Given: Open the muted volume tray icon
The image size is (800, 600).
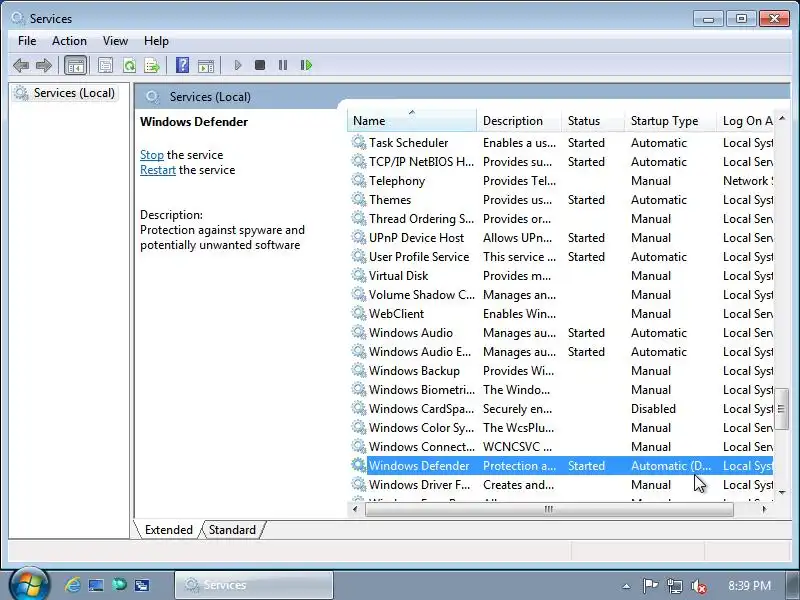Looking at the screenshot, I should point(698,586).
